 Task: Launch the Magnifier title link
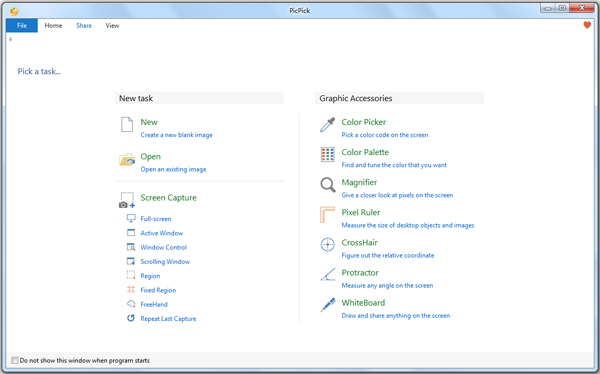359,182
